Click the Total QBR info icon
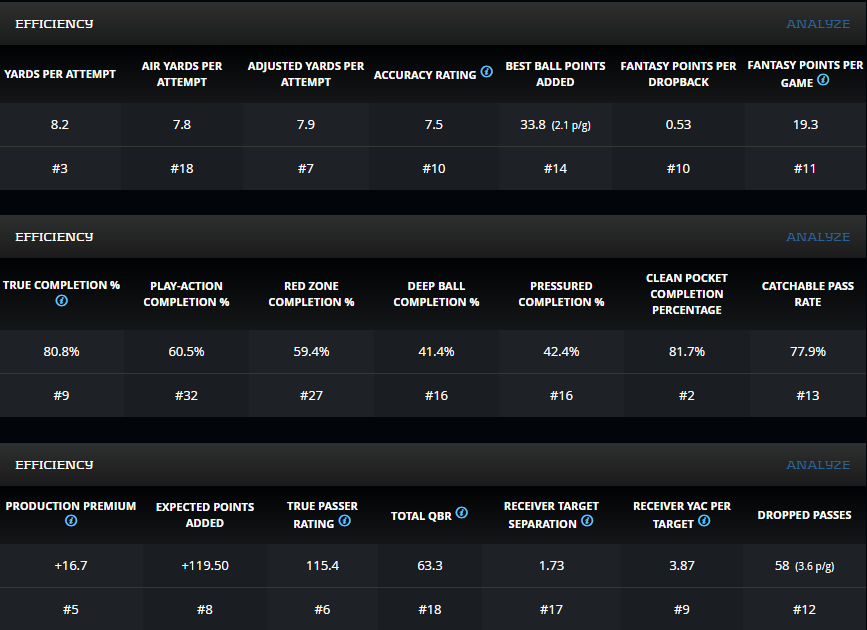 461,513
